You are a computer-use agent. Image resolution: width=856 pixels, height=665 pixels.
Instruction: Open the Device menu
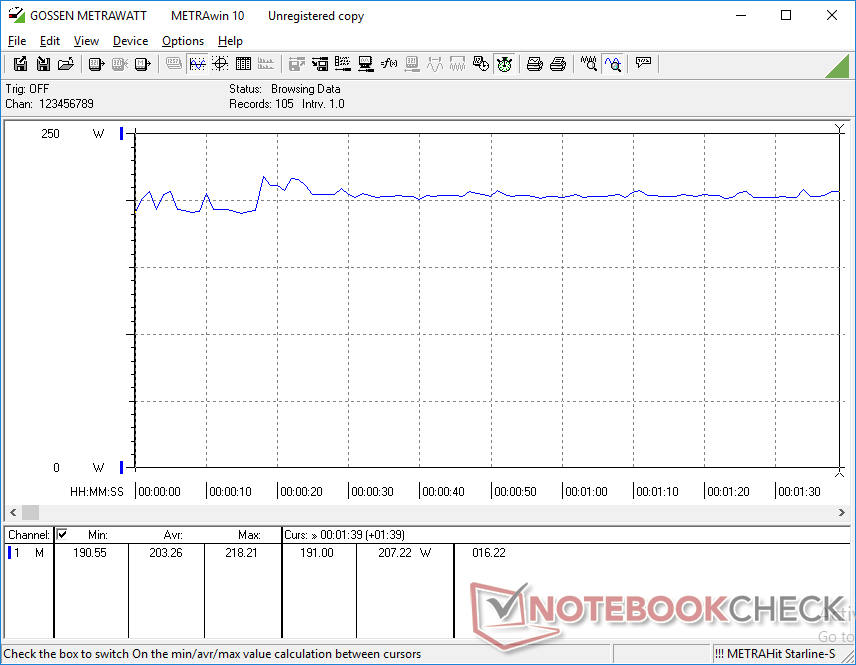click(130, 41)
